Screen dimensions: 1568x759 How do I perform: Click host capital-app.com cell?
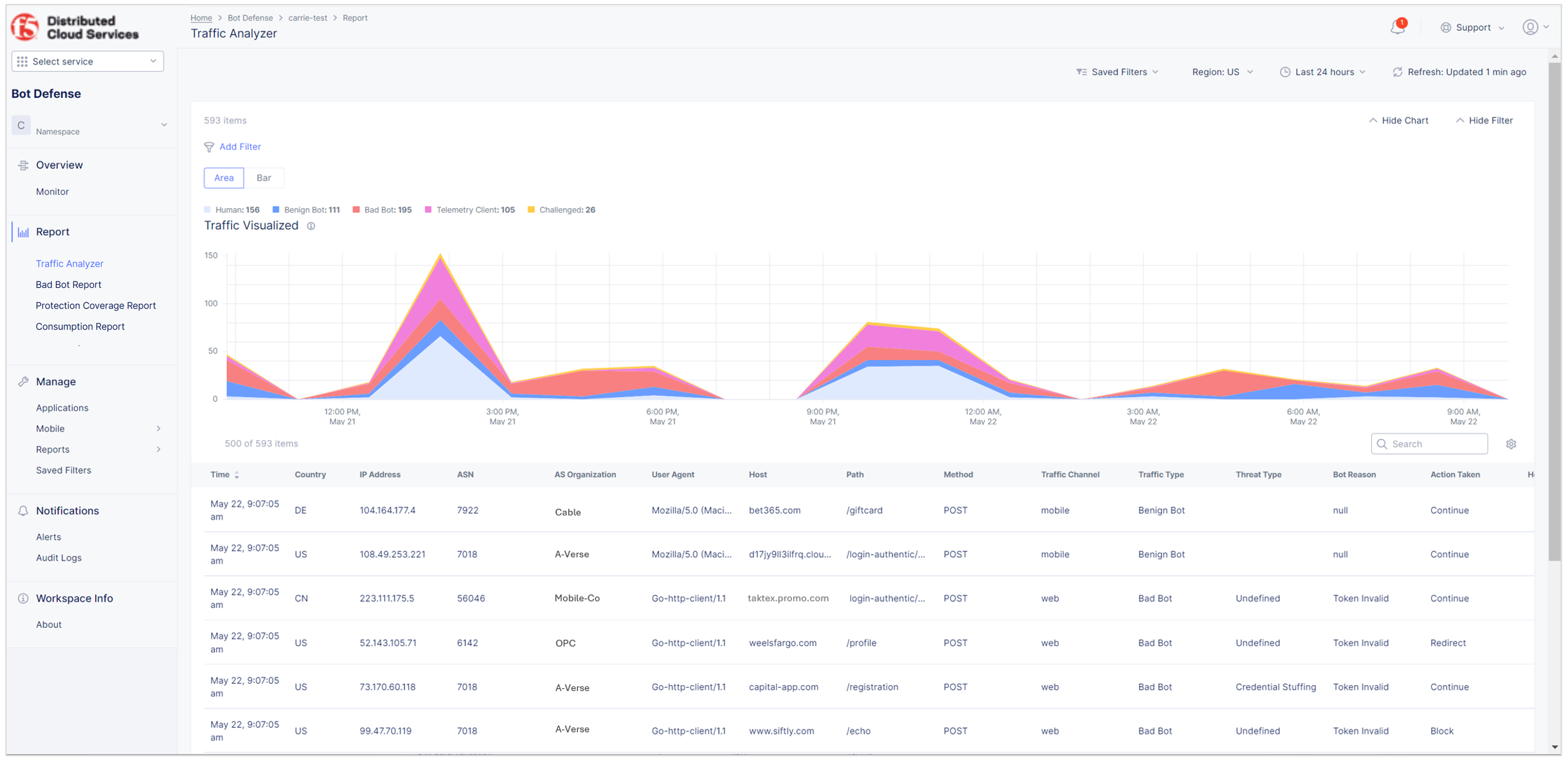[784, 687]
